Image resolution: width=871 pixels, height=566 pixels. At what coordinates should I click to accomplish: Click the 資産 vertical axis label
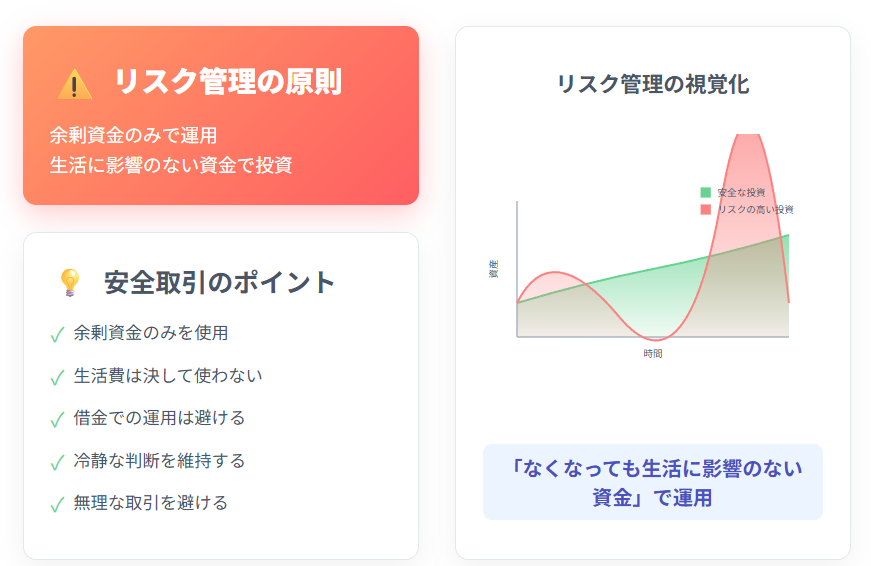[493, 269]
